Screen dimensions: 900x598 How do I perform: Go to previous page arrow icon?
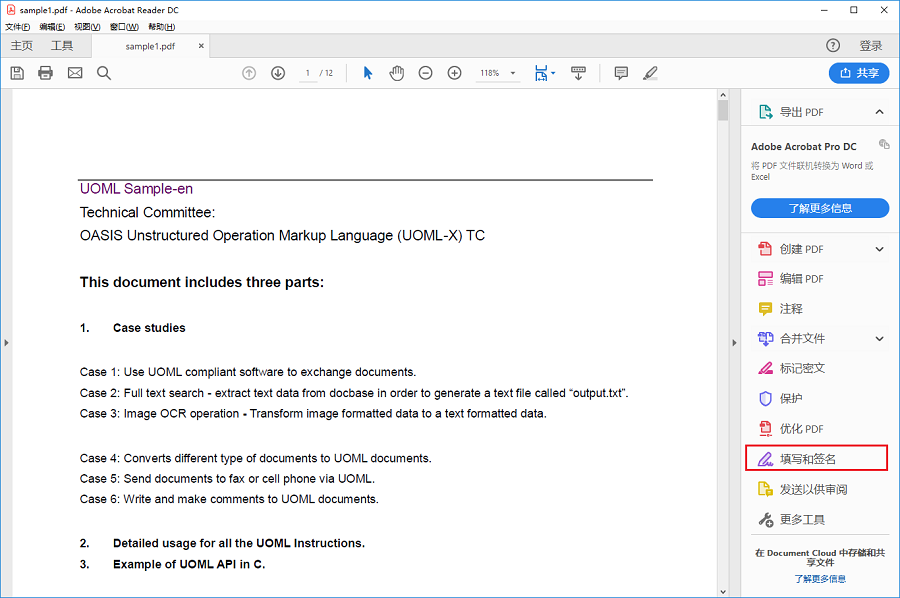click(249, 73)
